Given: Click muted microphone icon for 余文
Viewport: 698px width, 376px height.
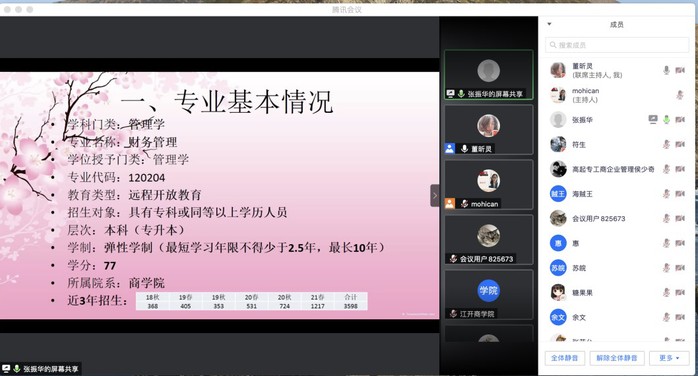Looking at the screenshot, I should [666, 317].
